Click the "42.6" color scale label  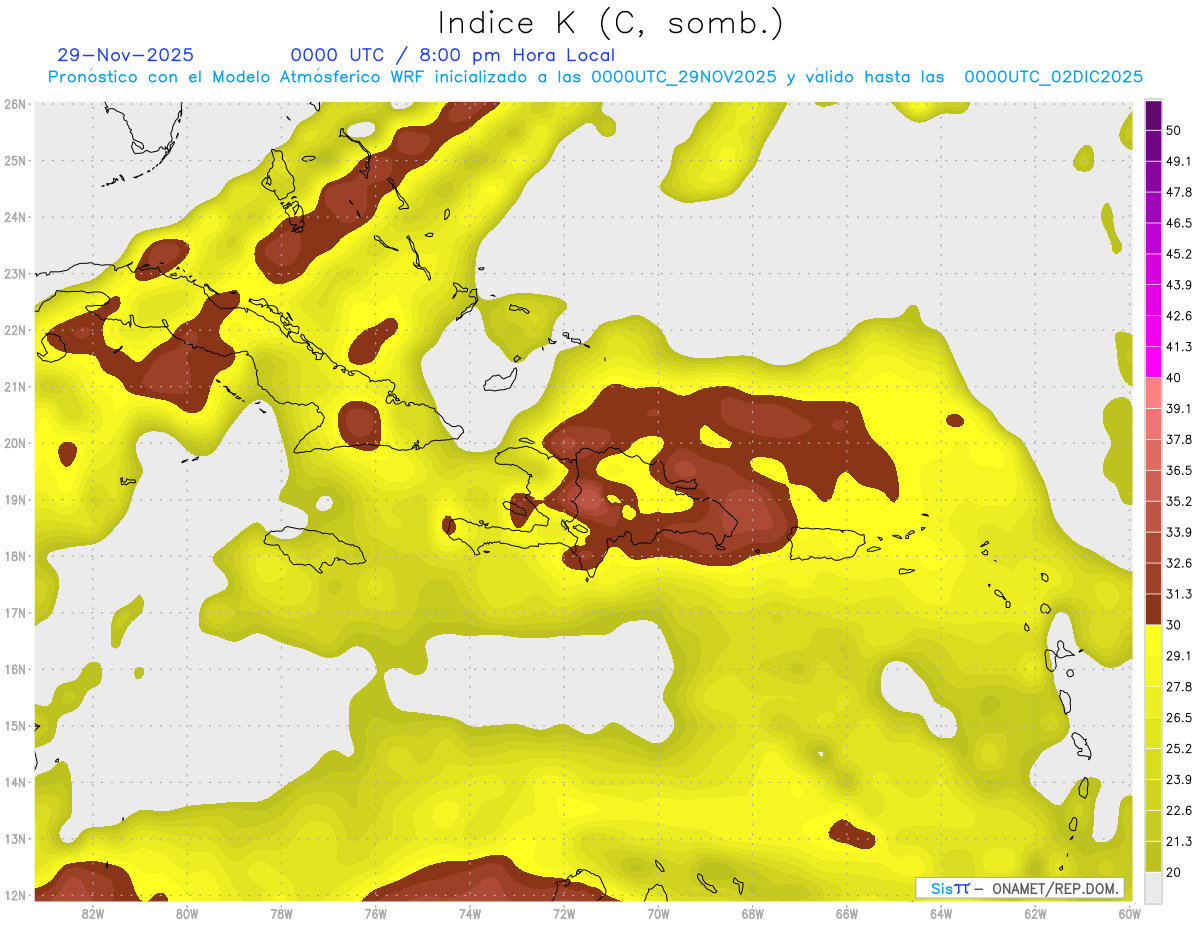[1179, 316]
